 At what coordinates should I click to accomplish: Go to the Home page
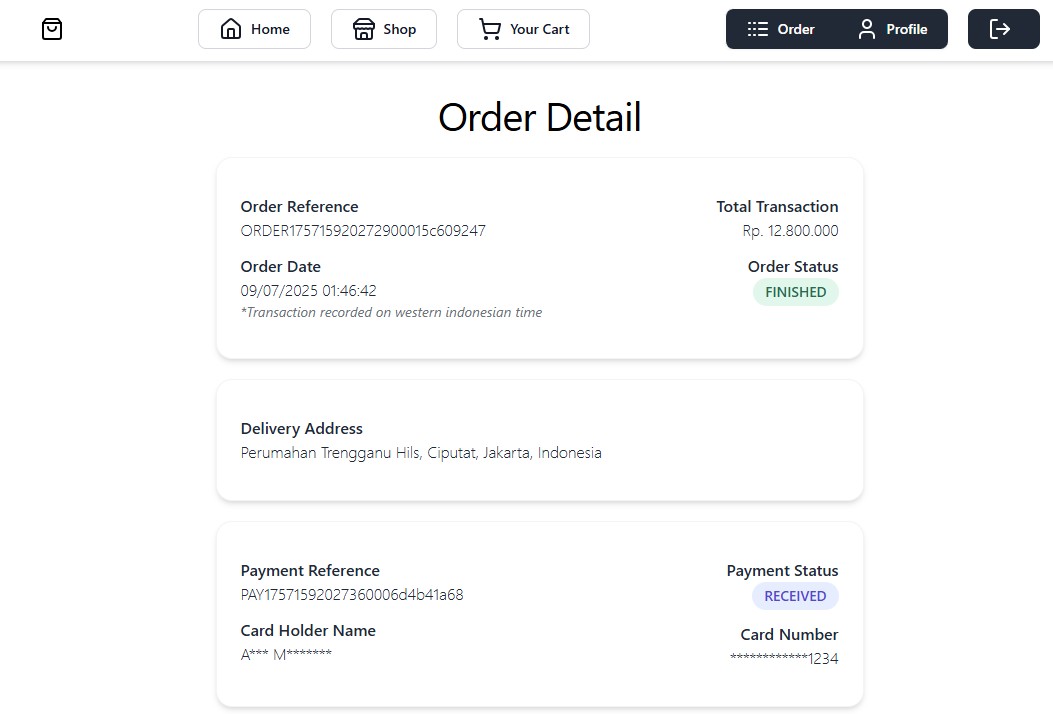254,29
